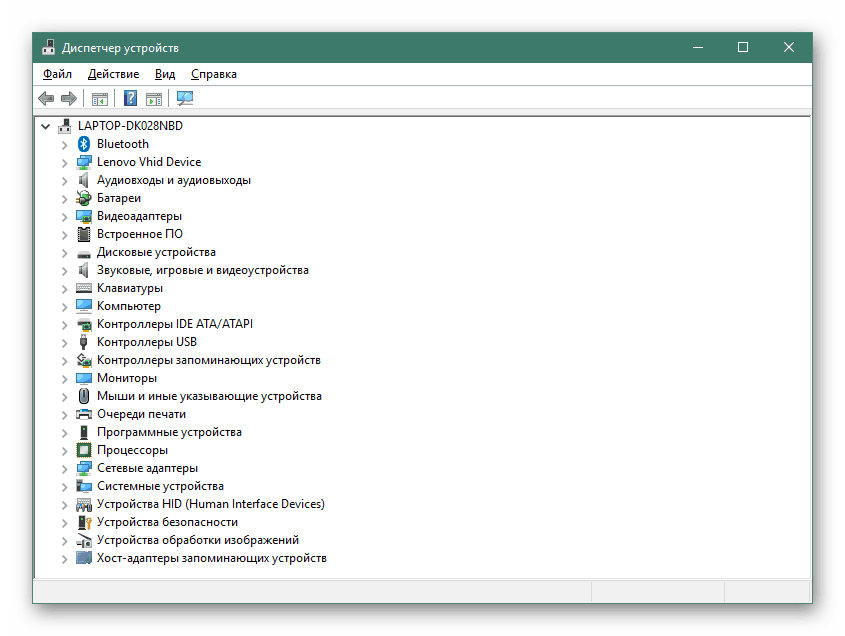The image size is (845, 636).
Task: Click the Процессоры processor chip icon
Action: pyautogui.click(x=83, y=449)
